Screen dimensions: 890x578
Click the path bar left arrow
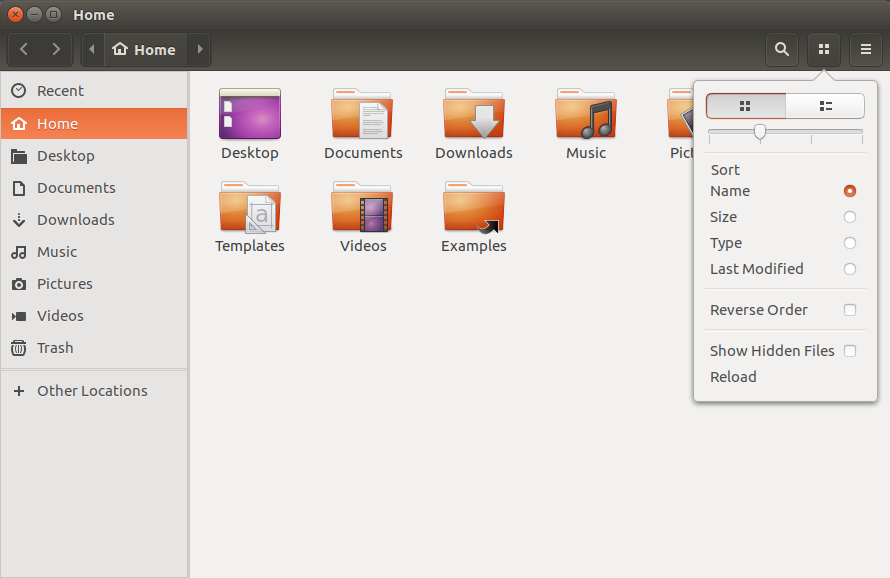pos(93,49)
